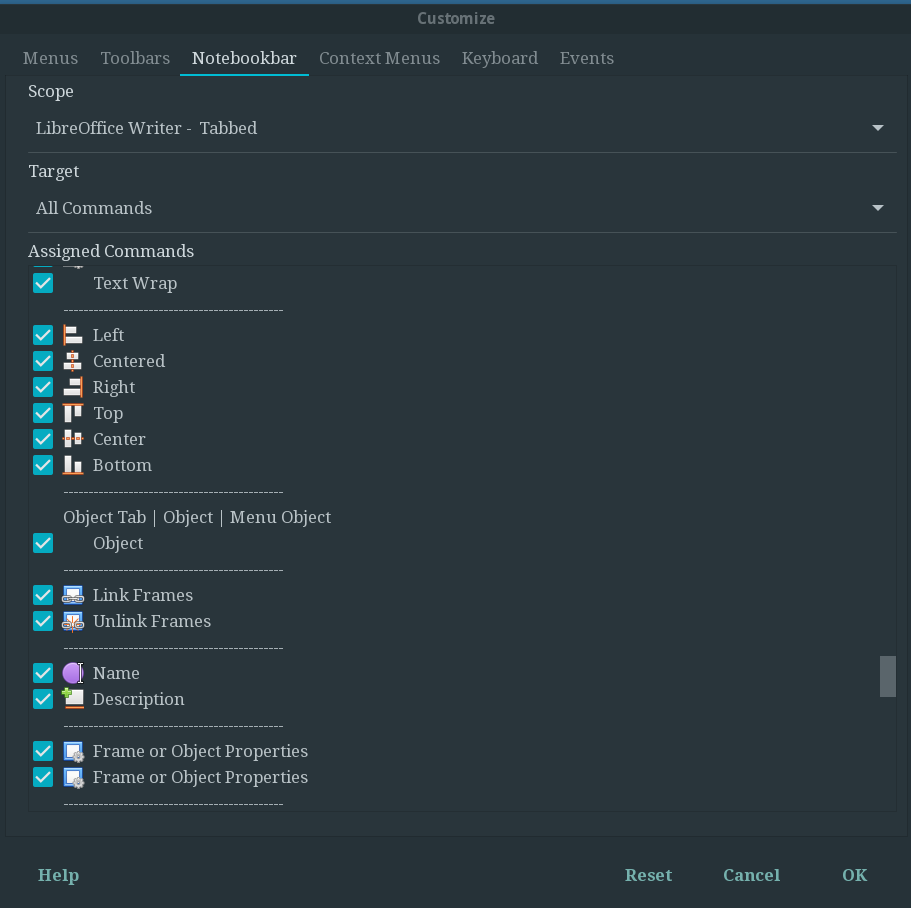This screenshot has width=911, height=908.
Task: Click the Top alignment icon
Action: click(x=73, y=413)
